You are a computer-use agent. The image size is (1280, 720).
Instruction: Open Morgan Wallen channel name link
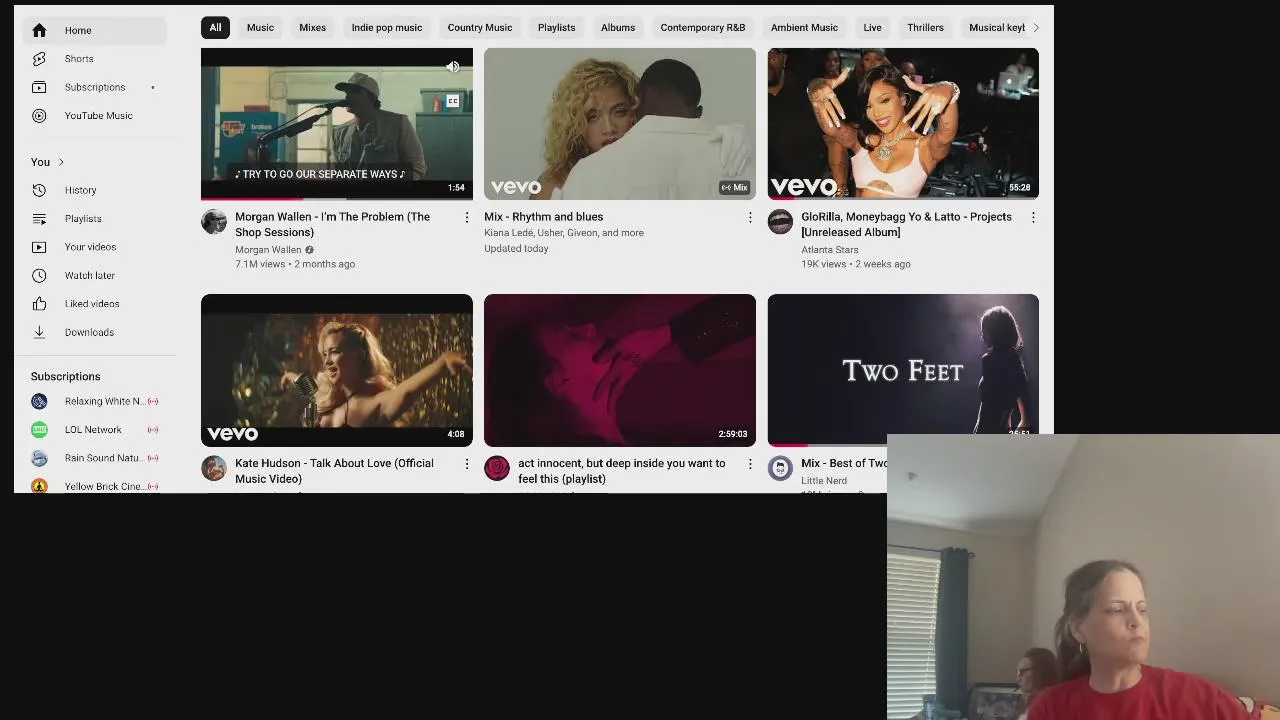(268, 250)
